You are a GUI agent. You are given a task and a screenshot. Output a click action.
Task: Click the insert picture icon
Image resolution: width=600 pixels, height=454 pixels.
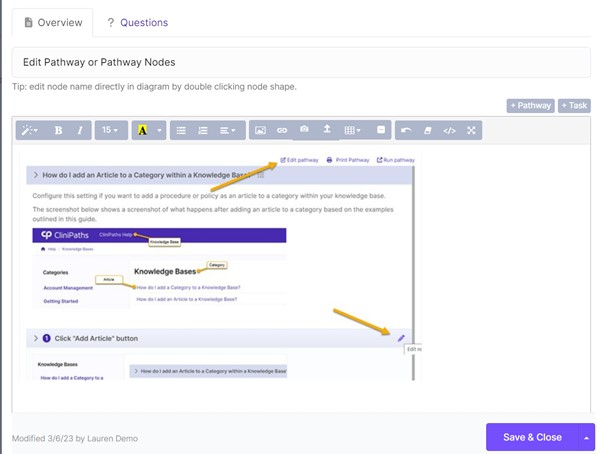[x=260, y=130]
